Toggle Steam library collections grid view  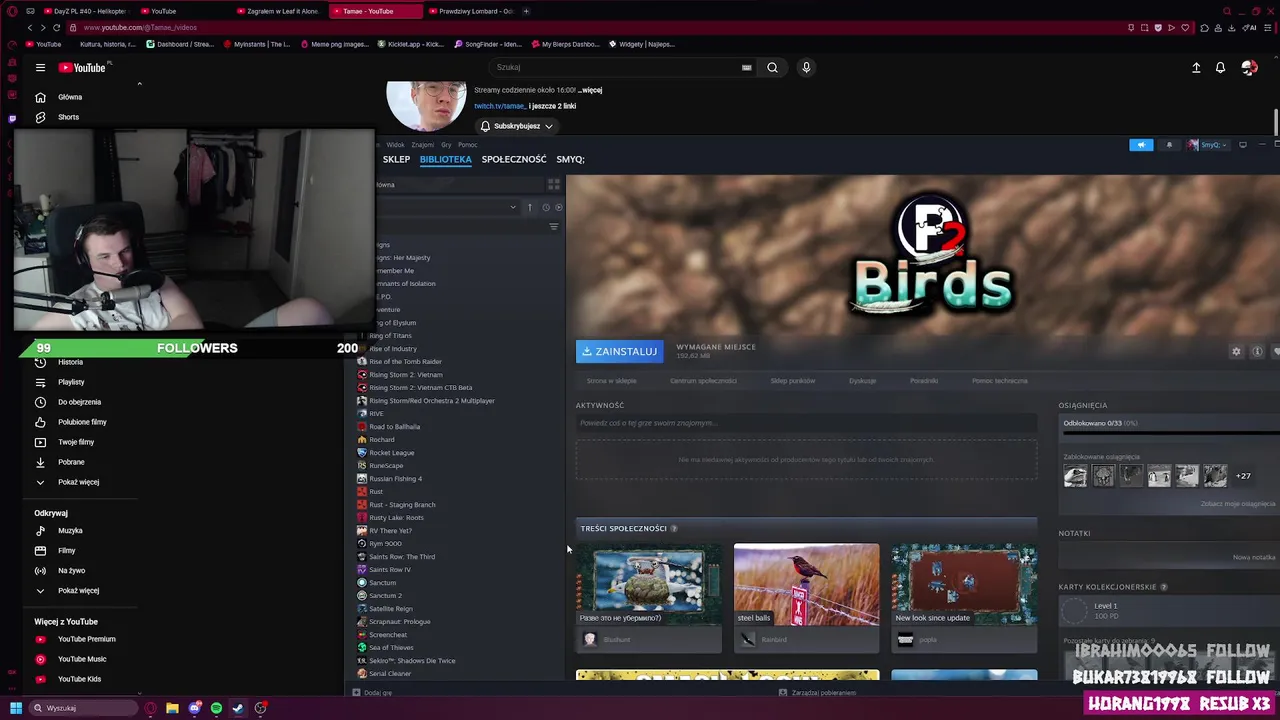click(553, 185)
